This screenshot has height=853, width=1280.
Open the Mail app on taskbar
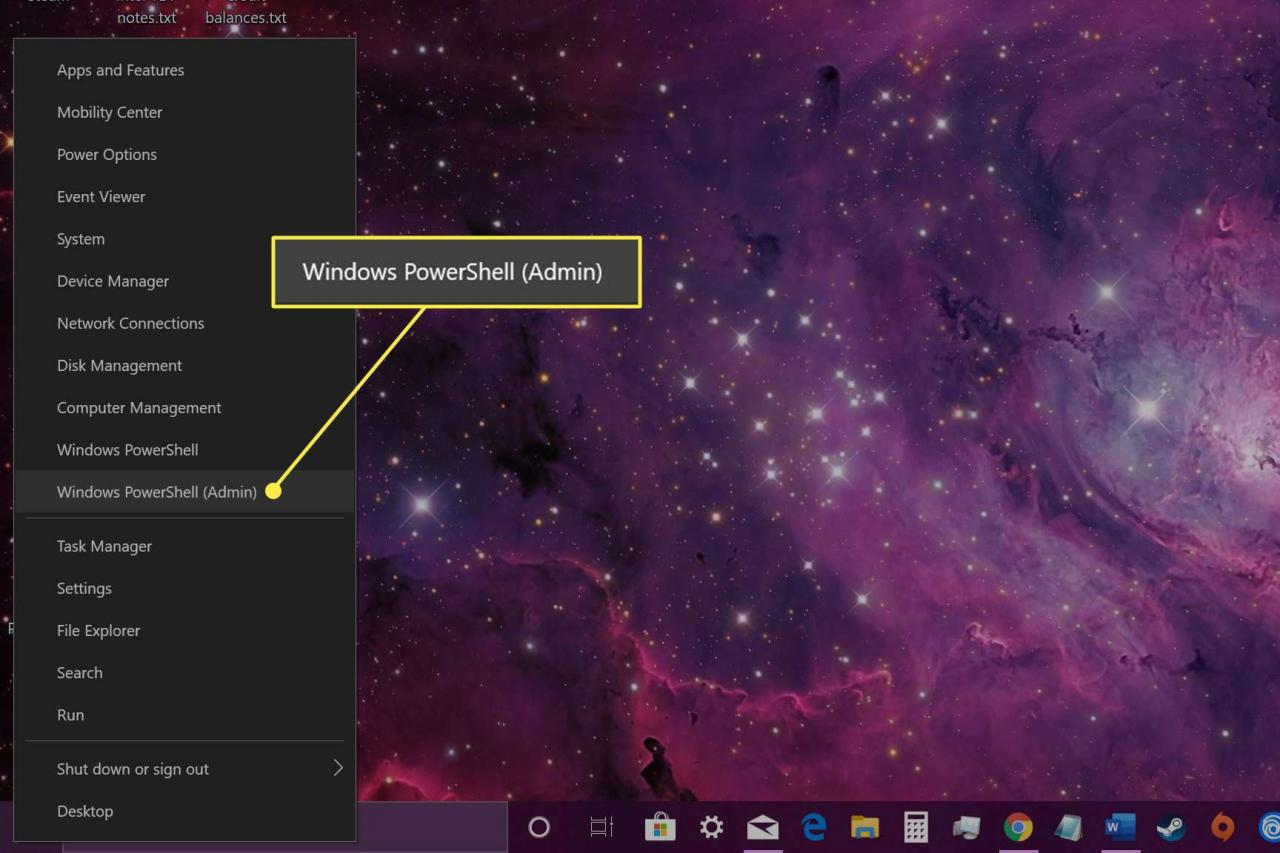pos(762,827)
